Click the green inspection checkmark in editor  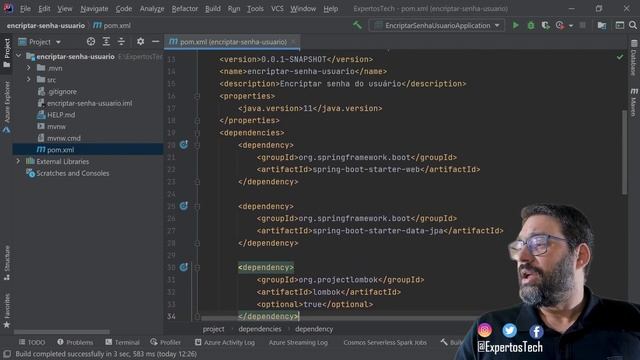click(x=620, y=58)
